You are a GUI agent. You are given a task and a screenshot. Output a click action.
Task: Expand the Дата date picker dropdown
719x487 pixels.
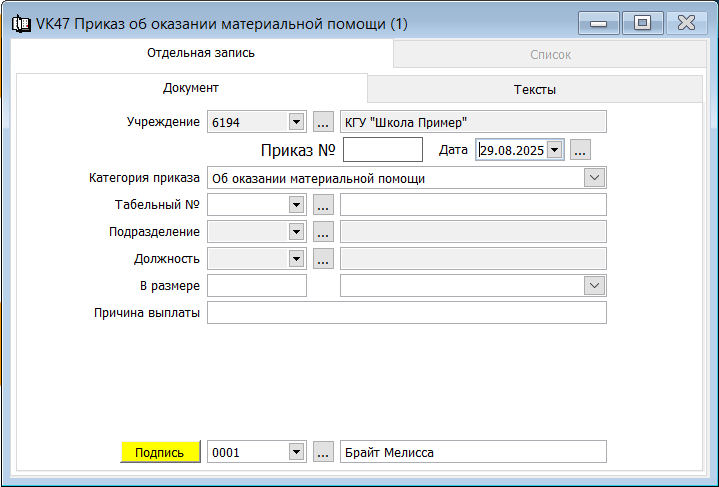tap(555, 150)
